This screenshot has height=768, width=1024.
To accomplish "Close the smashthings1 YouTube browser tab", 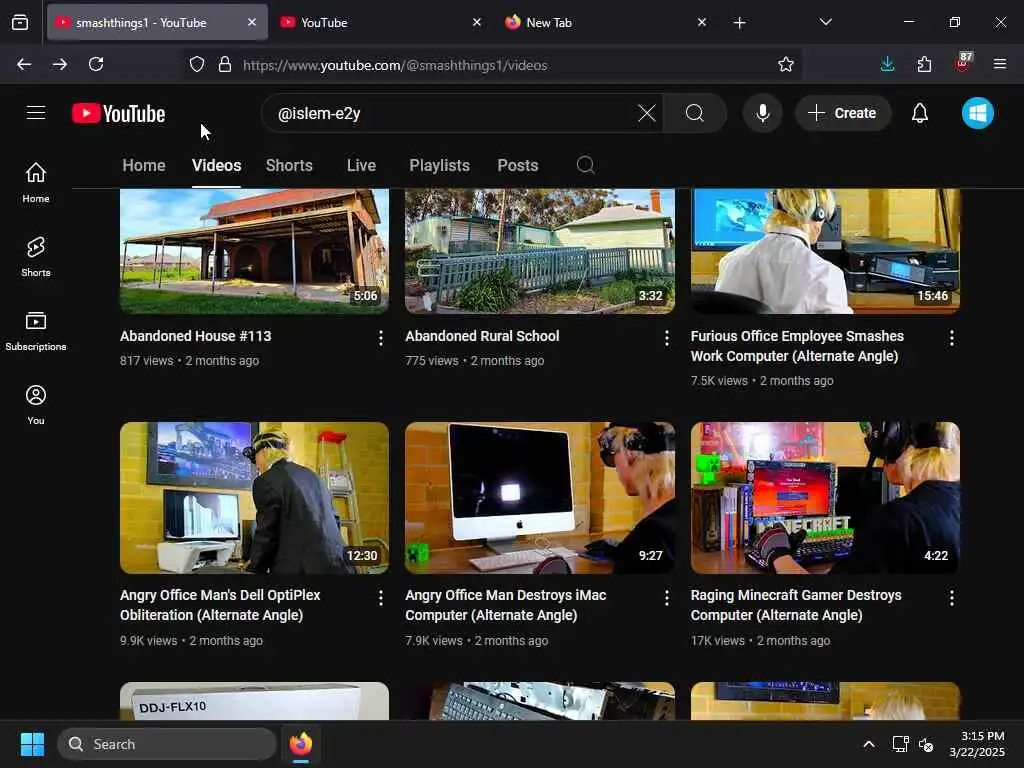I will [x=252, y=22].
